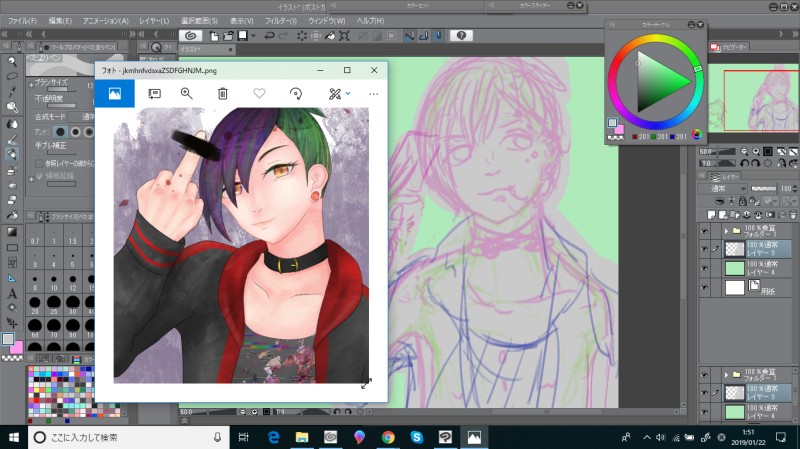Select the Text tool marked A
Screen dimensions: 800x449
(x=12, y=294)
